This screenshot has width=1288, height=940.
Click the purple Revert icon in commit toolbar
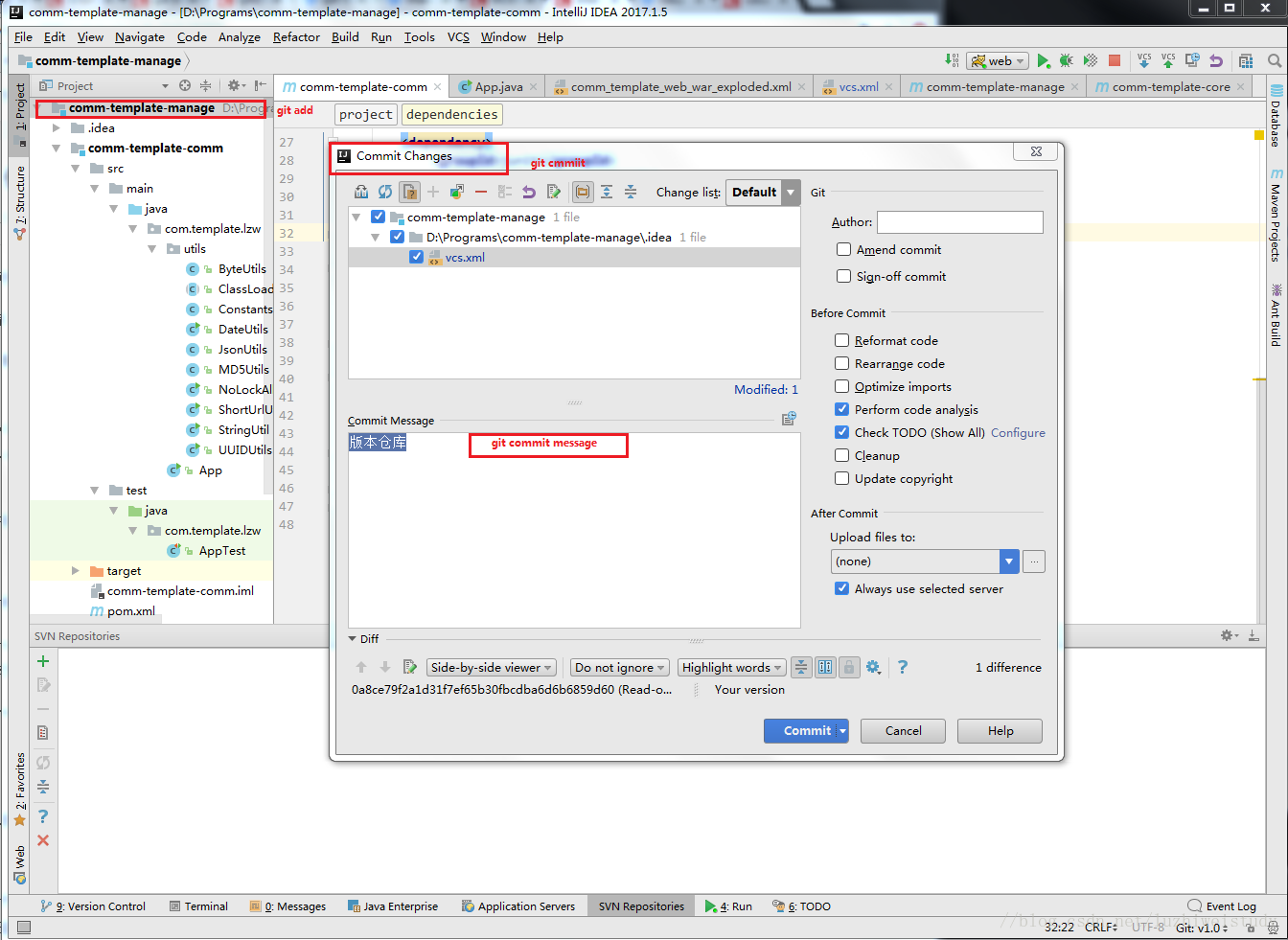point(529,192)
